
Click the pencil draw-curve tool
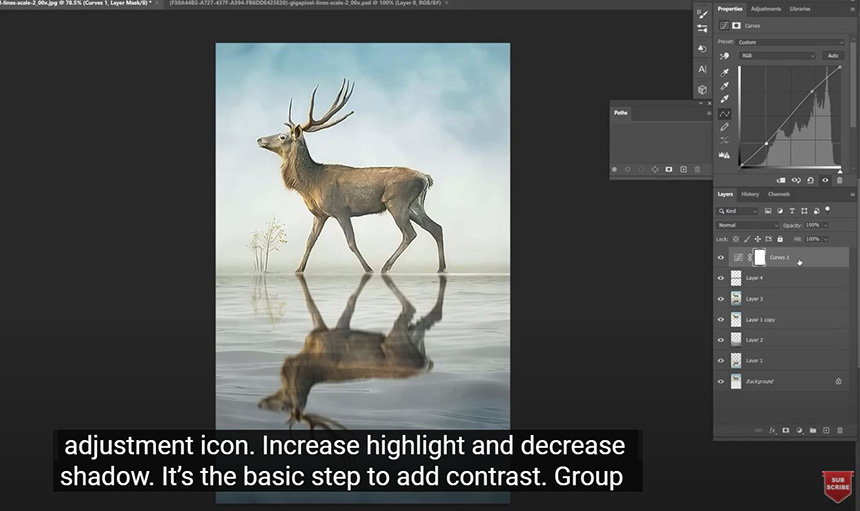[724, 127]
